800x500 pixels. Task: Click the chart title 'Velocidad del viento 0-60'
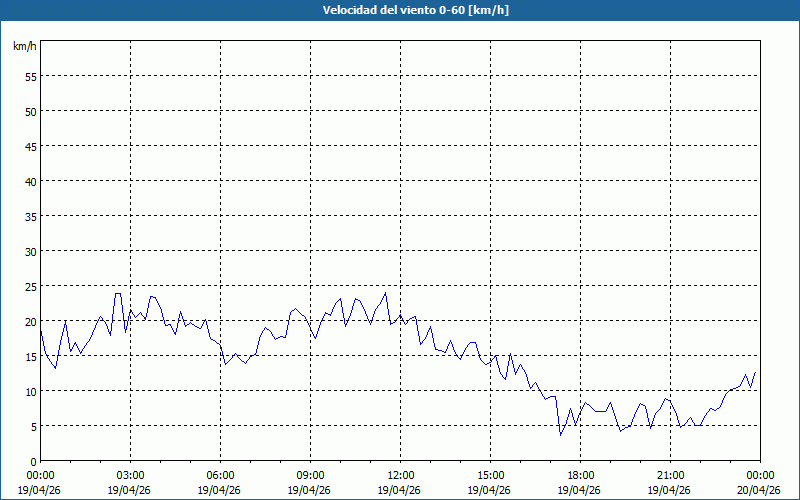399,10
